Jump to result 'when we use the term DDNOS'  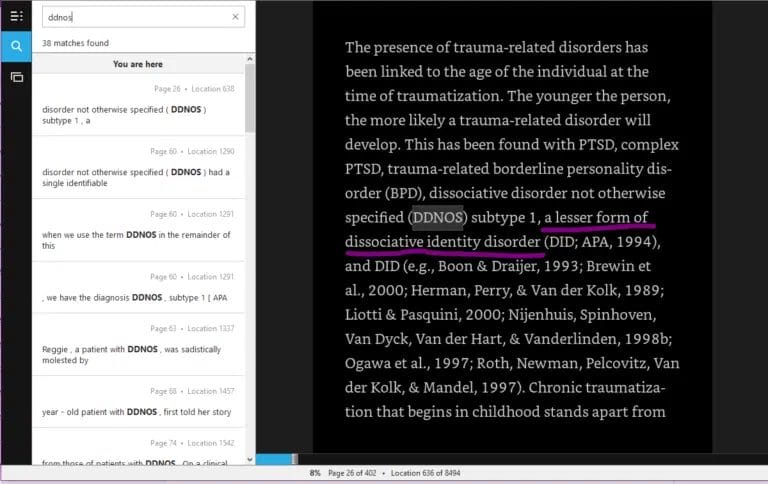(x=138, y=232)
